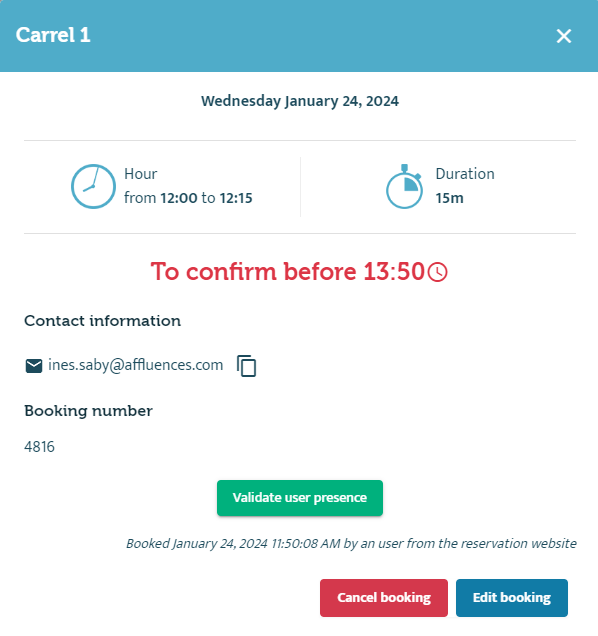The image size is (598, 636).
Task: Click the stopwatch Duration icon
Action: [x=404, y=186]
